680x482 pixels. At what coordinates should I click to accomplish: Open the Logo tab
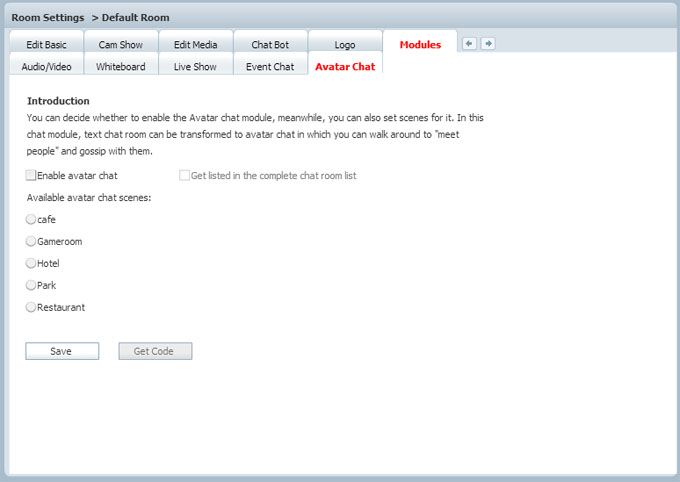(345, 45)
